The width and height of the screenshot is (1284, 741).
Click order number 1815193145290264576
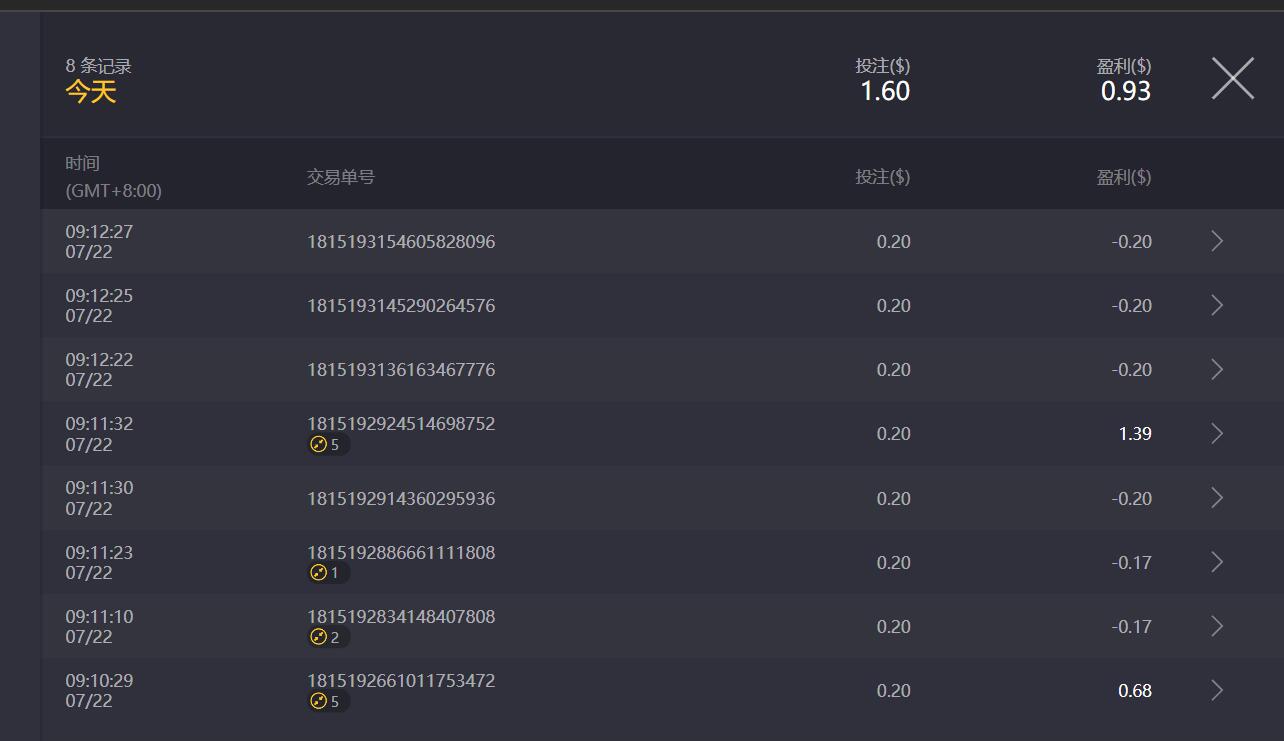click(400, 305)
